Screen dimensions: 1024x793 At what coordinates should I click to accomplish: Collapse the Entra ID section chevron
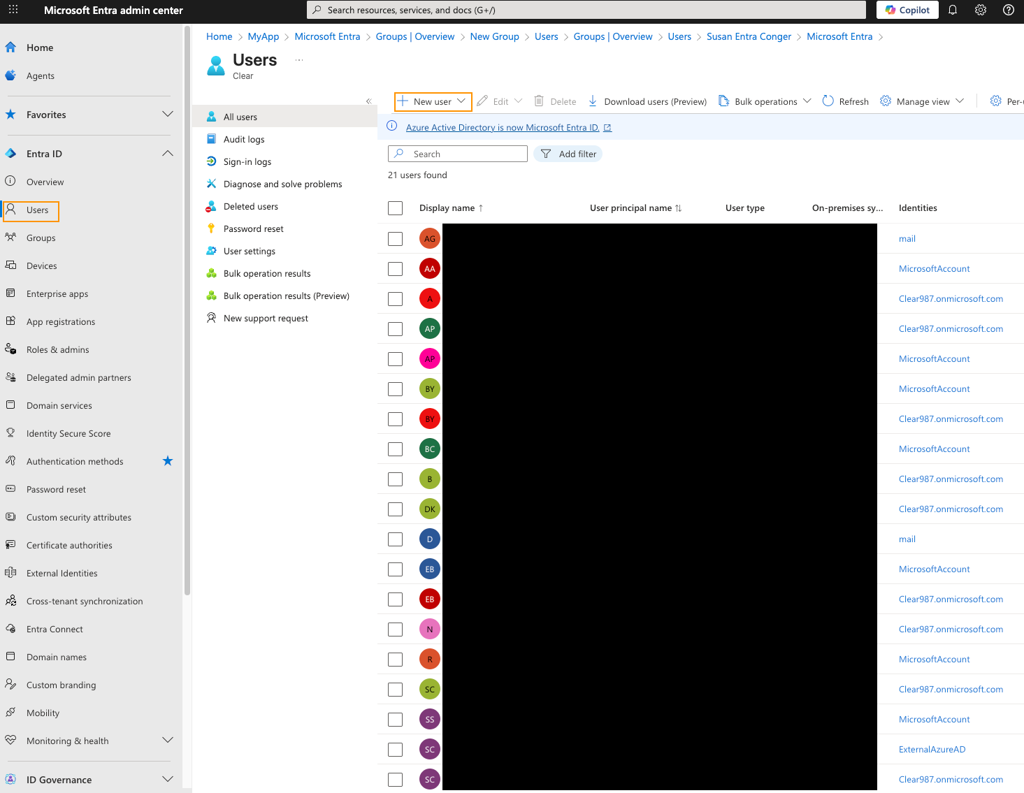[168, 154]
